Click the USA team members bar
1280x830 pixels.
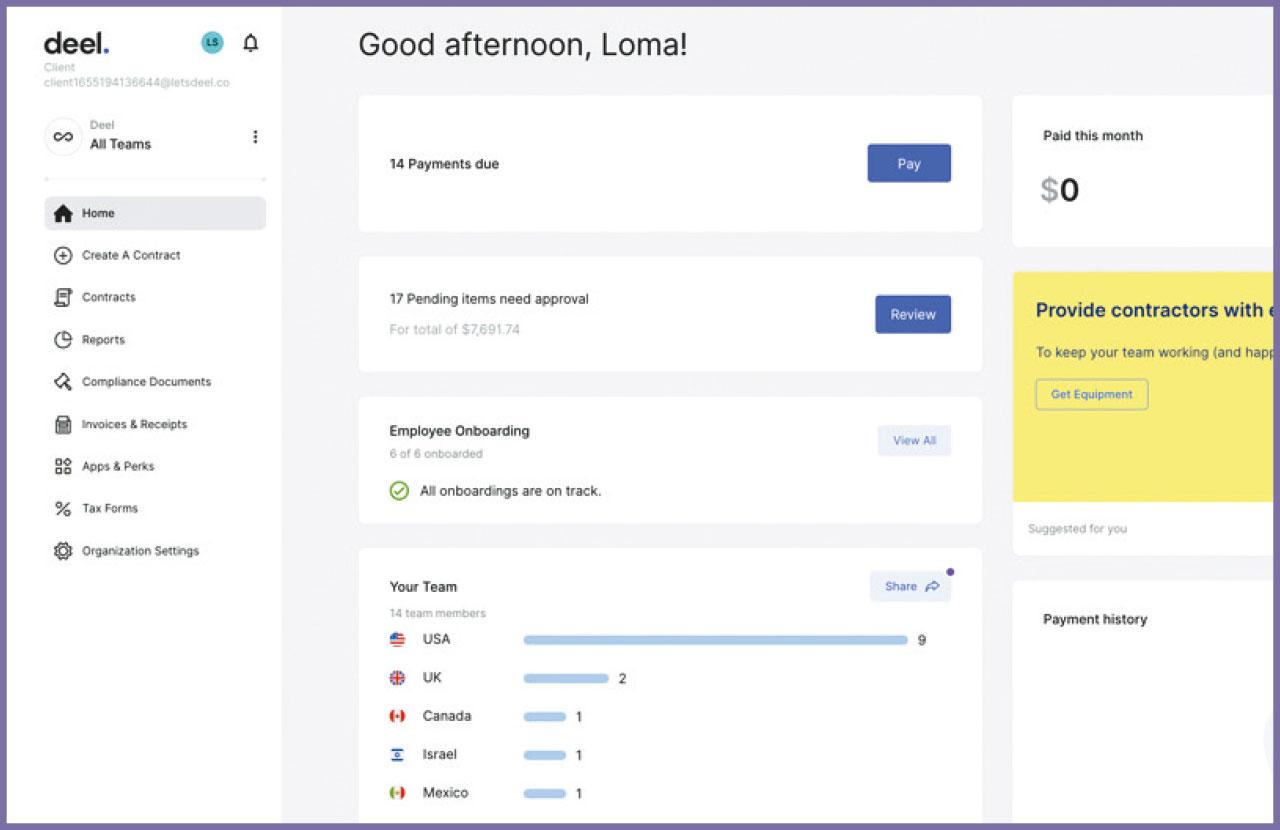click(x=716, y=640)
